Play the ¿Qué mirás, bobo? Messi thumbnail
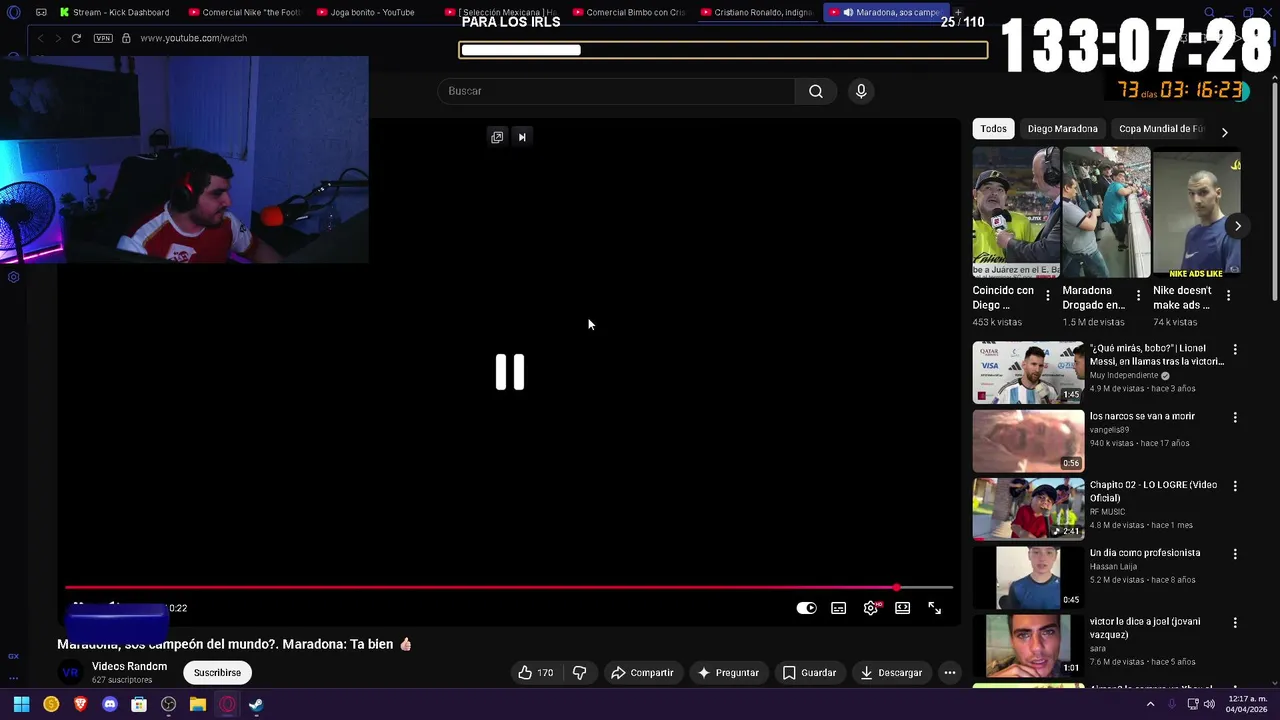1280x720 pixels. (x=1028, y=372)
